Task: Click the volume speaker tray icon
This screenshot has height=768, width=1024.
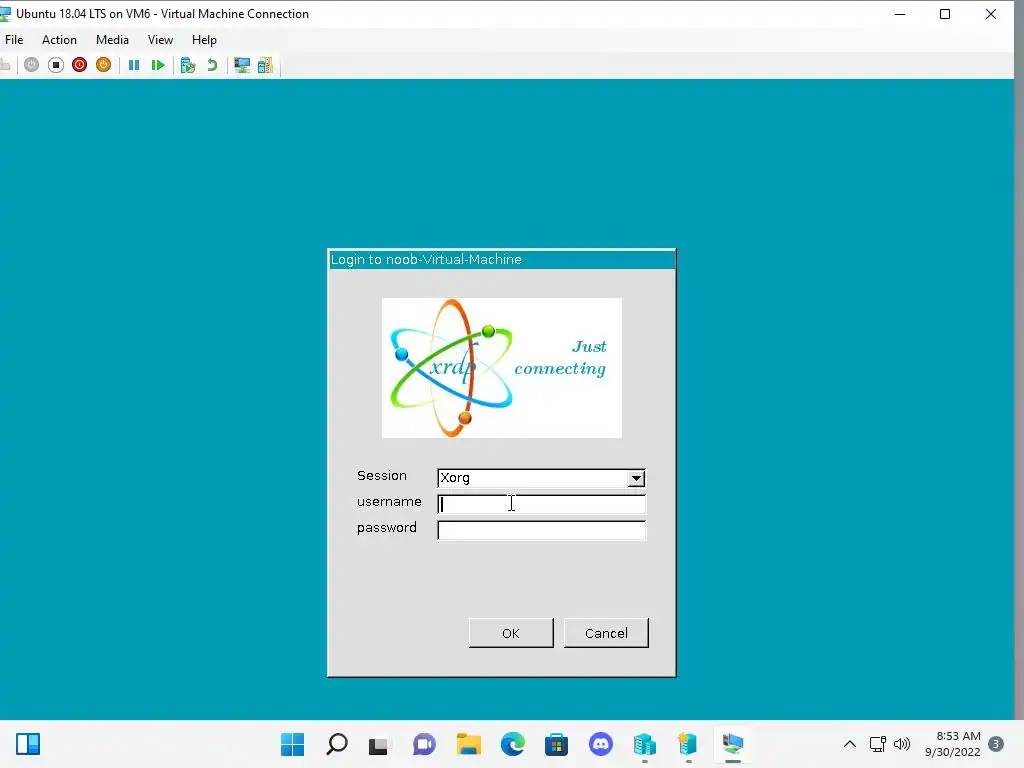Action: point(902,744)
